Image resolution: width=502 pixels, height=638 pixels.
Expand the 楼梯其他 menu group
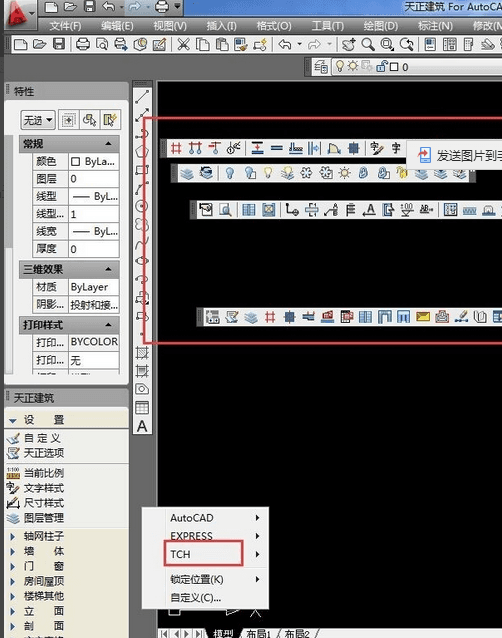pos(13,596)
